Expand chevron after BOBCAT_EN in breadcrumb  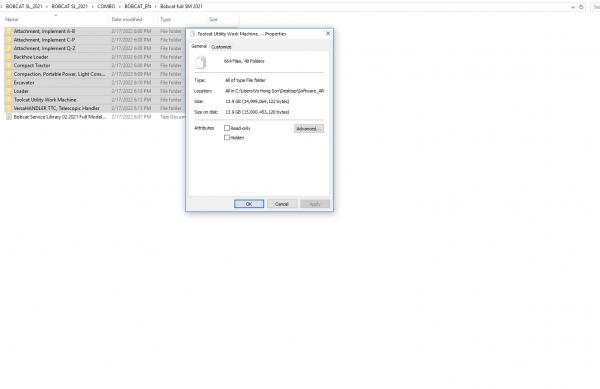[156, 7]
